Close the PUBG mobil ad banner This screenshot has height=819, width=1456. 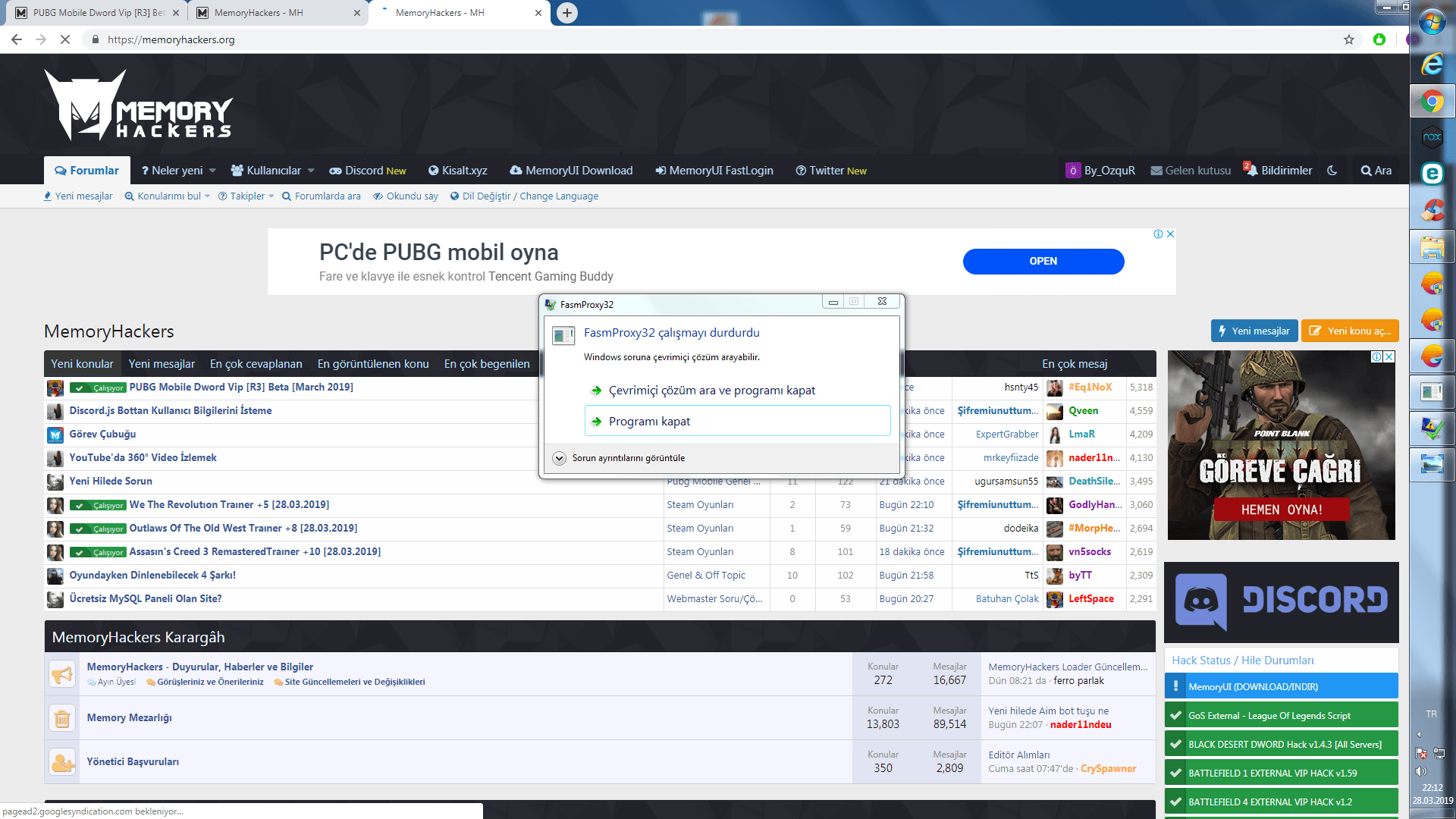click(1170, 234)
